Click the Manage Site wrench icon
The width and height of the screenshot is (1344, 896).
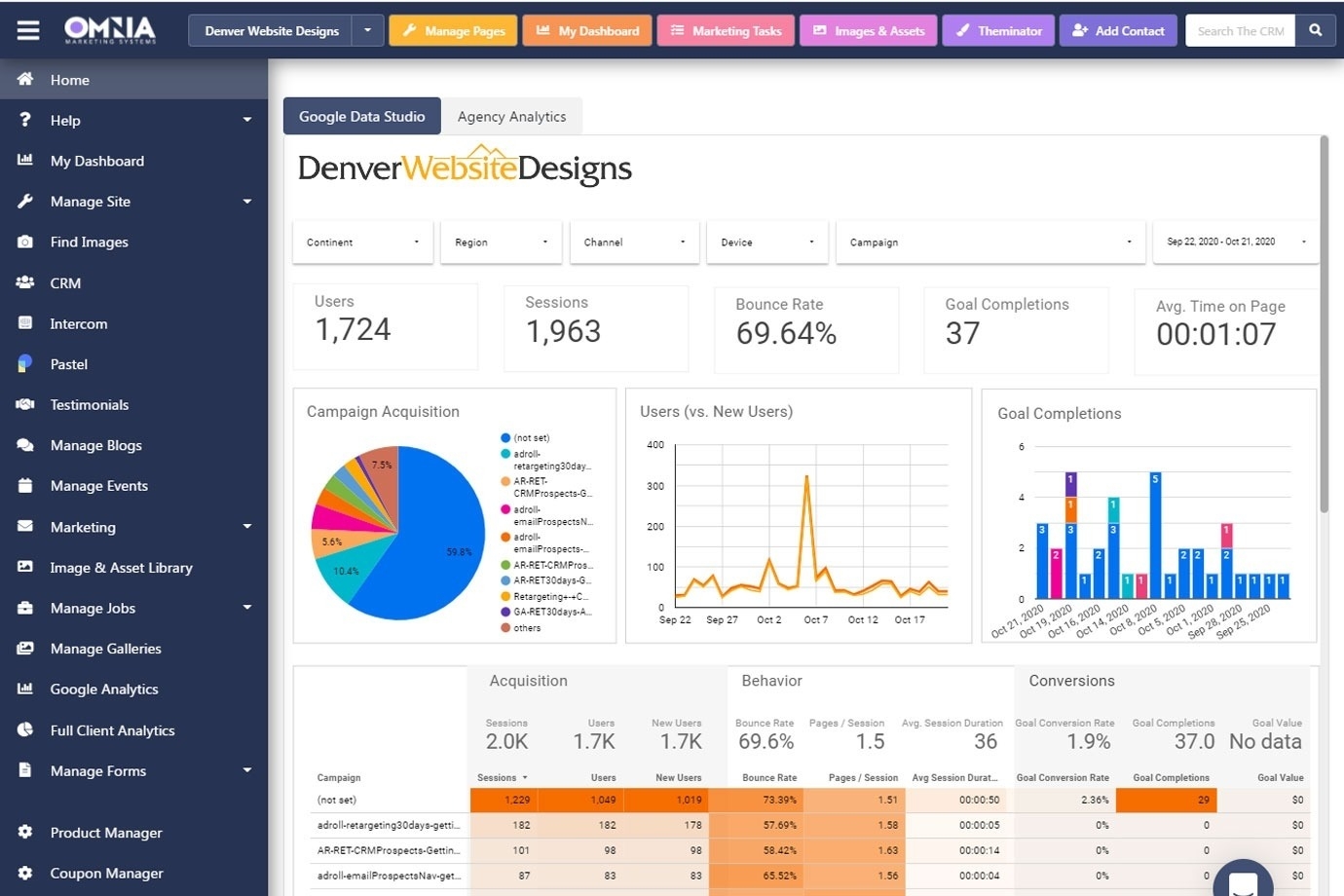[25, 201]
